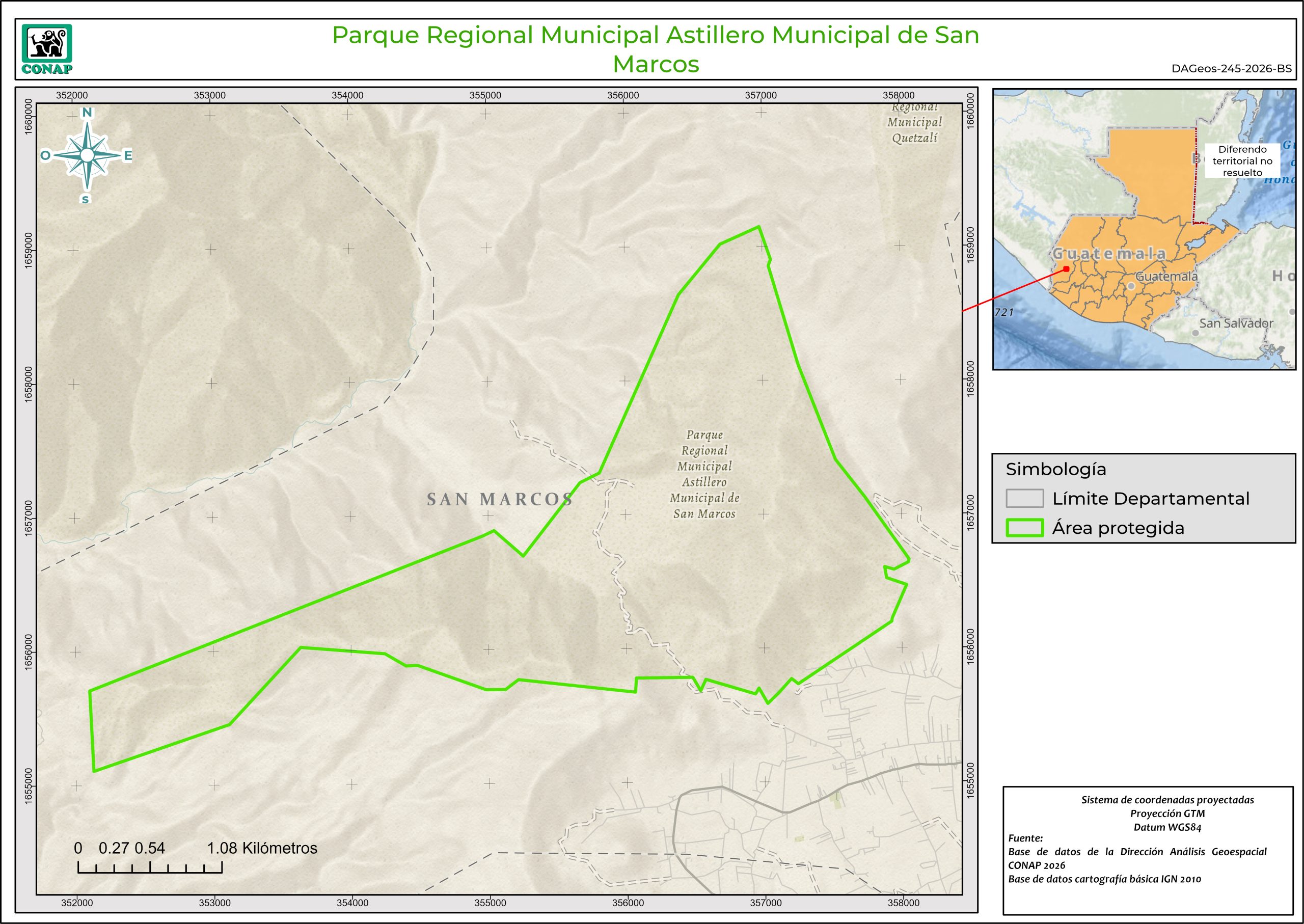Click the green Área protegida legend swatch
The height and width of the screenshot is (924, 1304).
tap(1024, 528)
